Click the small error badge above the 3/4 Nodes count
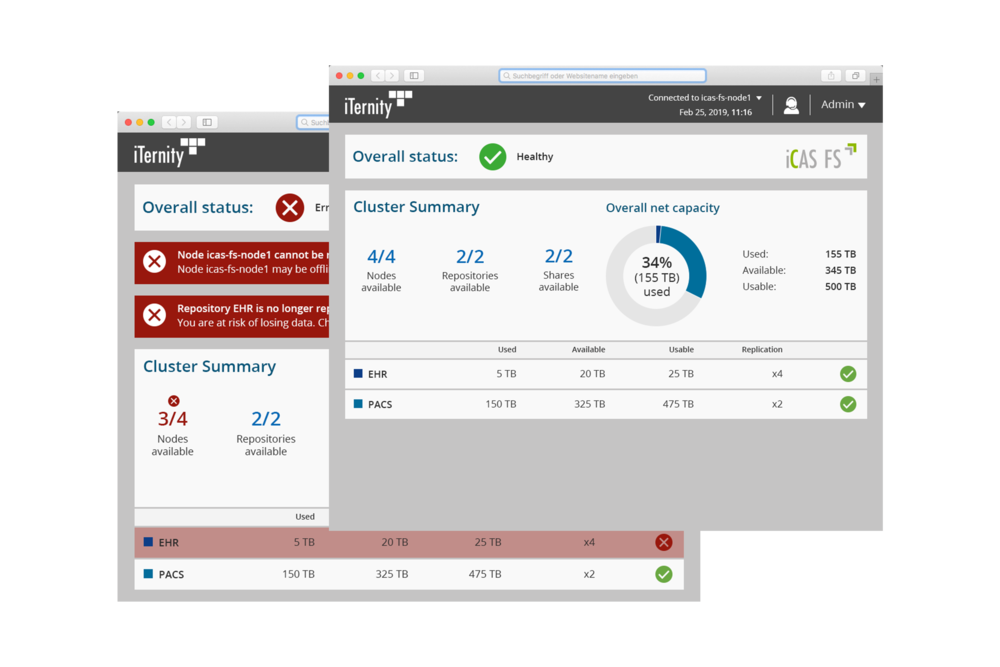The width and height of the screenshot is (1000, 667). tap(173, 400)
